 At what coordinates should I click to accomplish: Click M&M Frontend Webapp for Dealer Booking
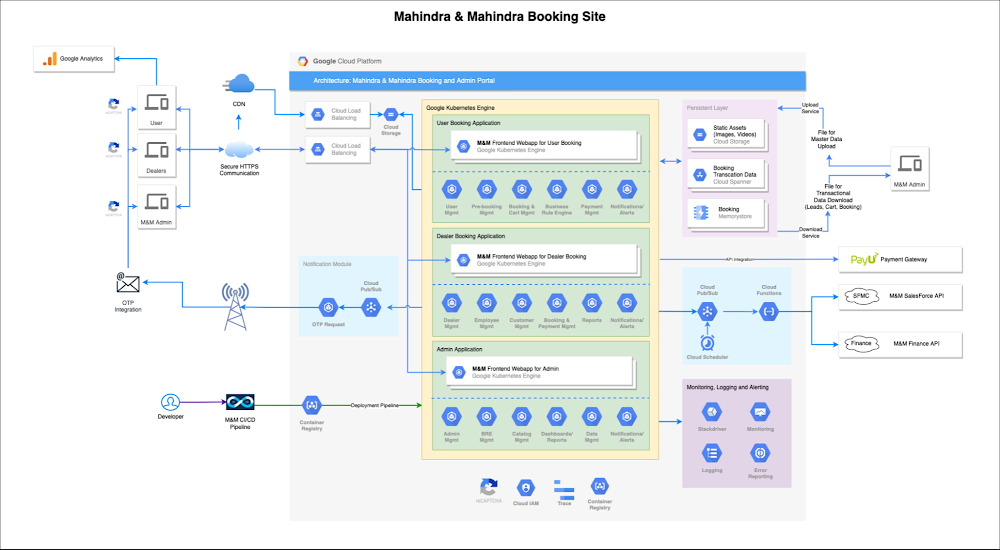(x=544, y=260)
